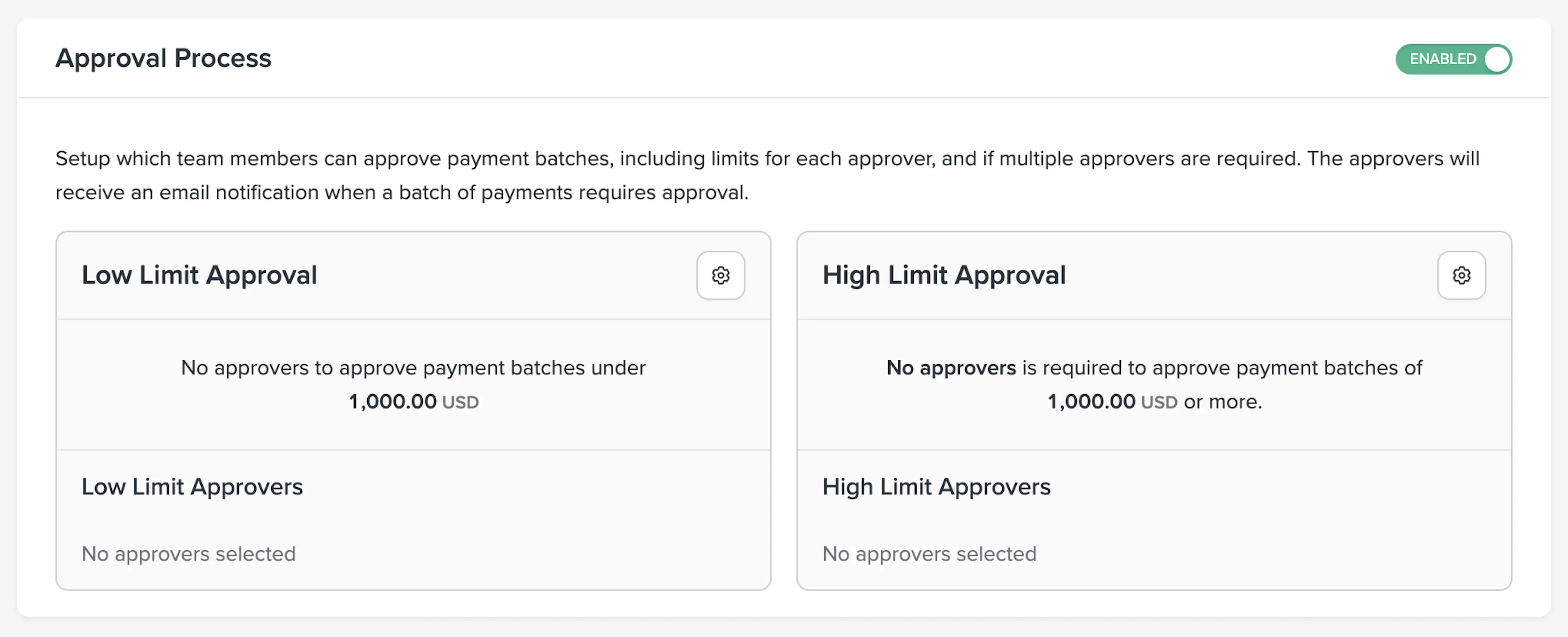This screenshot has width=1568, height=637.
Task: Click the Approval Process heading
Action: [163, 58]
